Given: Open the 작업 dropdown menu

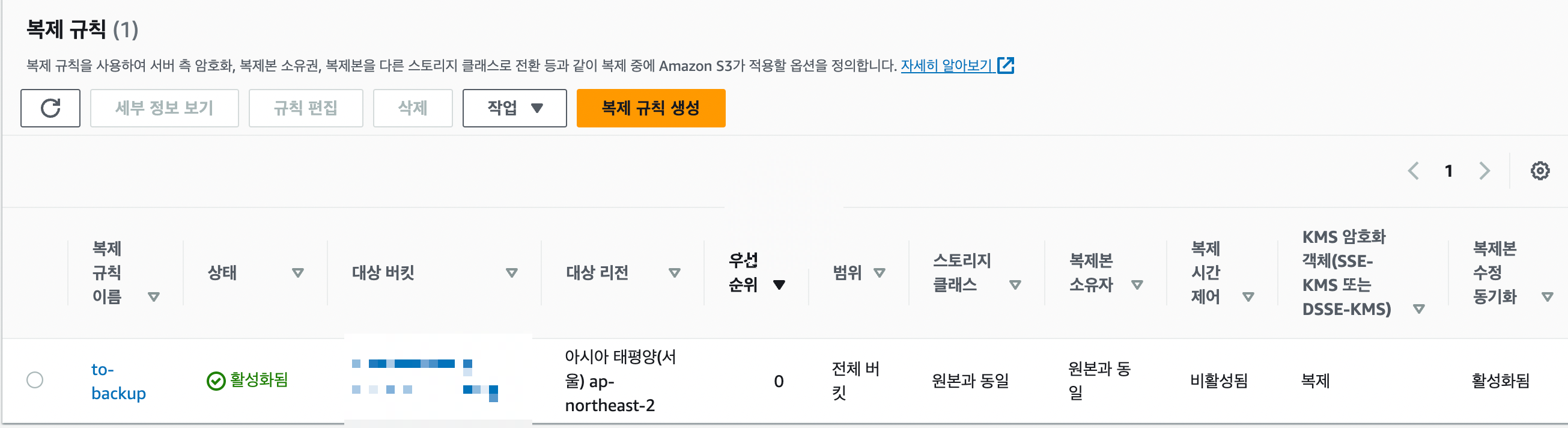Looking at the screenshot, I should click(514, 108).
